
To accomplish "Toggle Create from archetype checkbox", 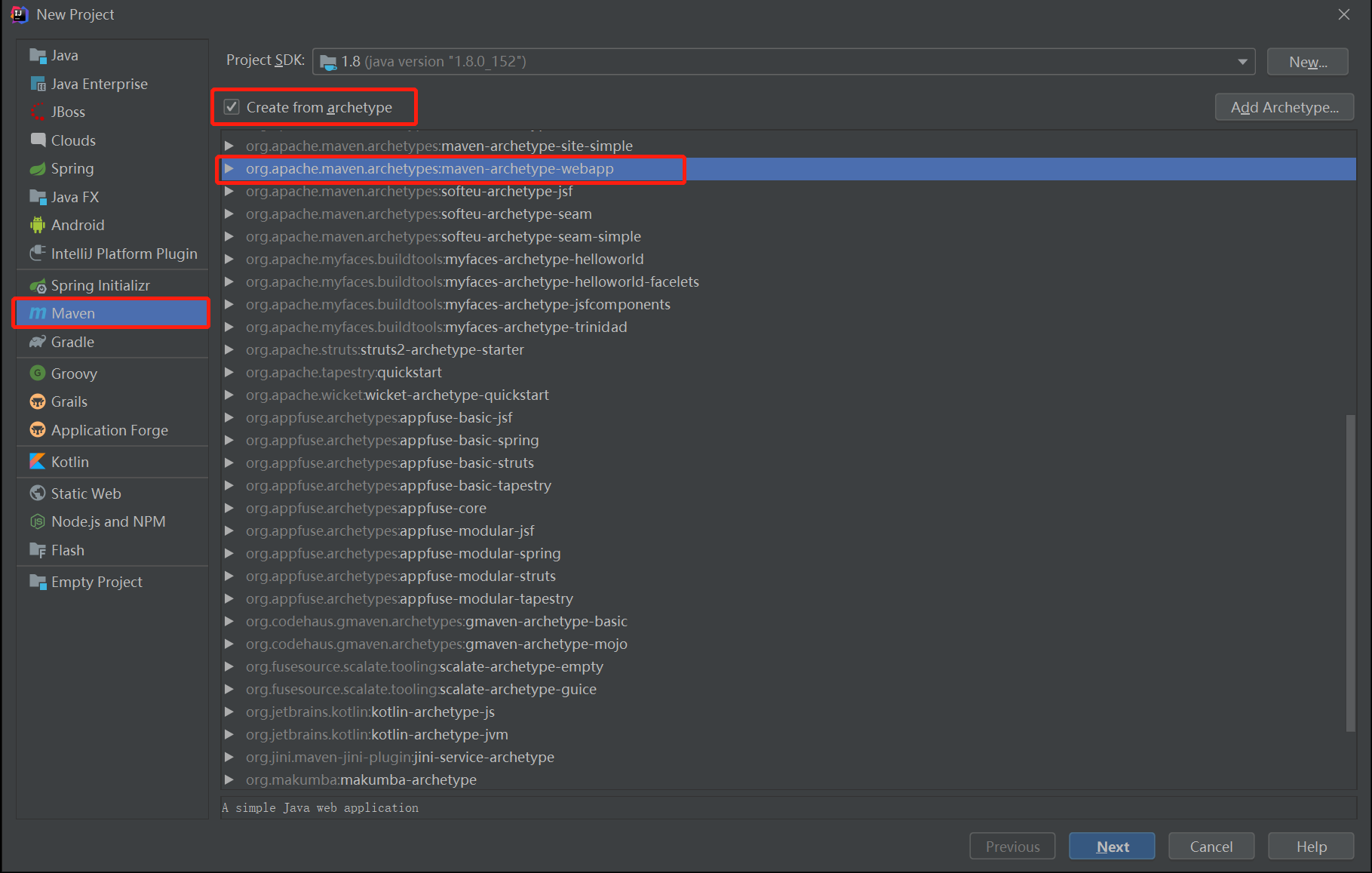I will (232, 107).
